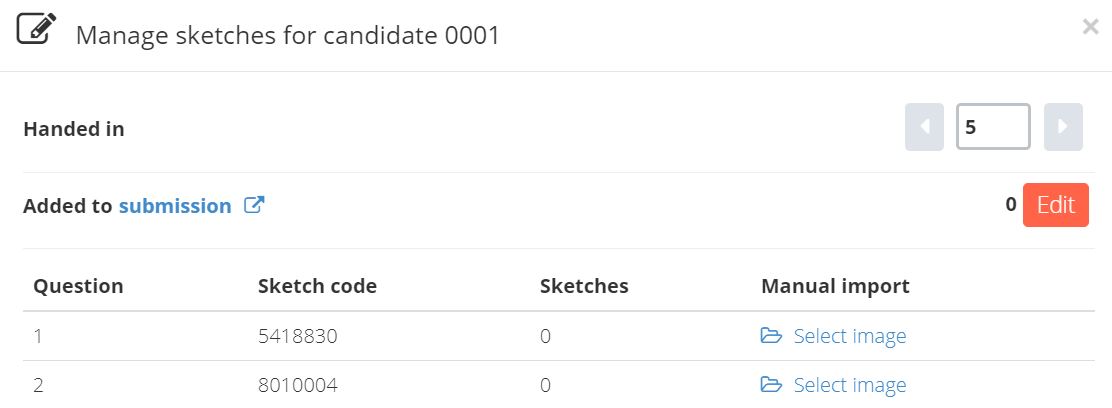Click the Handed in label
Screen dimensions: 1112x408
(x=74, y=129)
